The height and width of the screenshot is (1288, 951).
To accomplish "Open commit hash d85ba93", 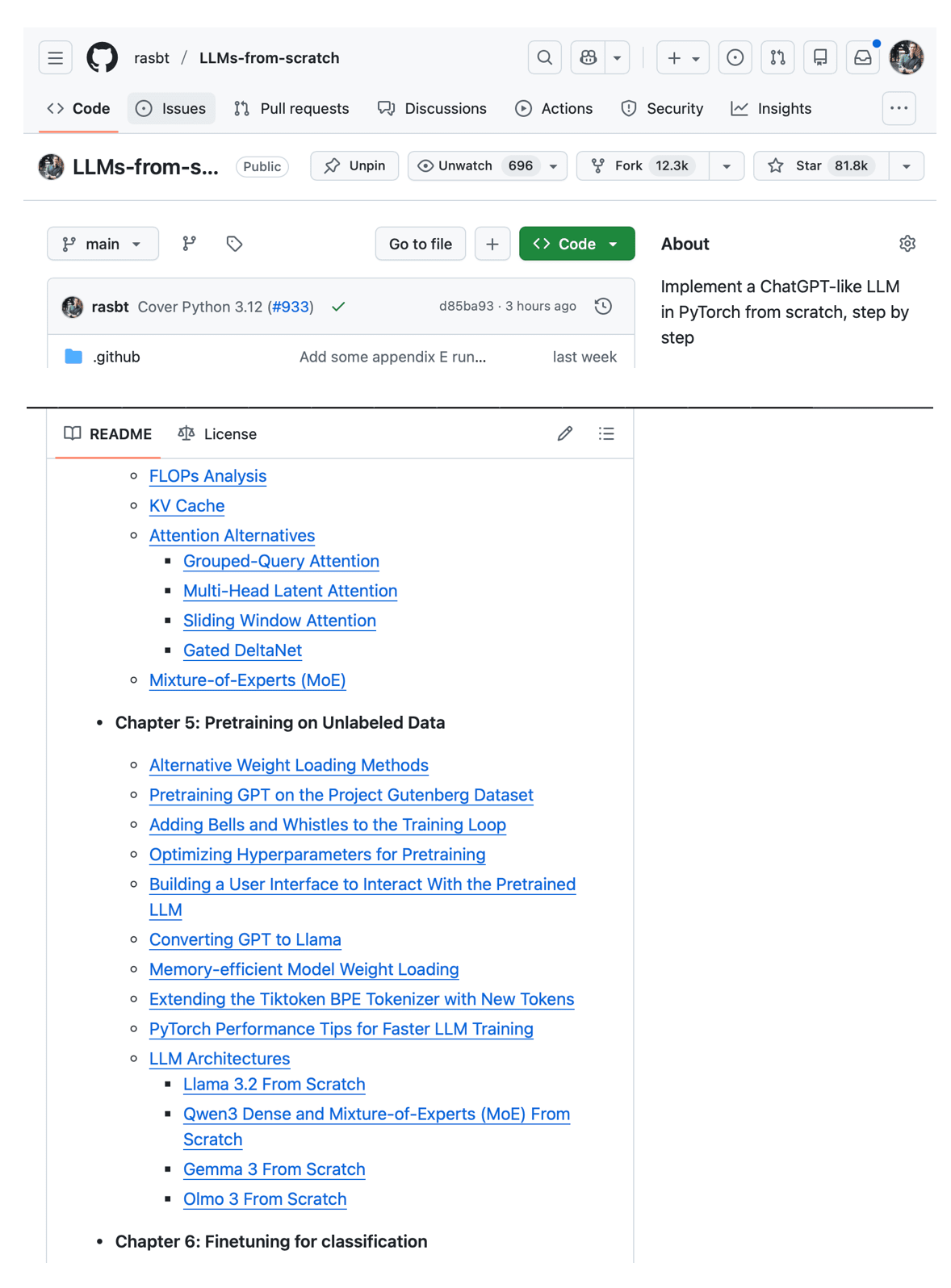I will pyautogui.click(x=466, y=307).
